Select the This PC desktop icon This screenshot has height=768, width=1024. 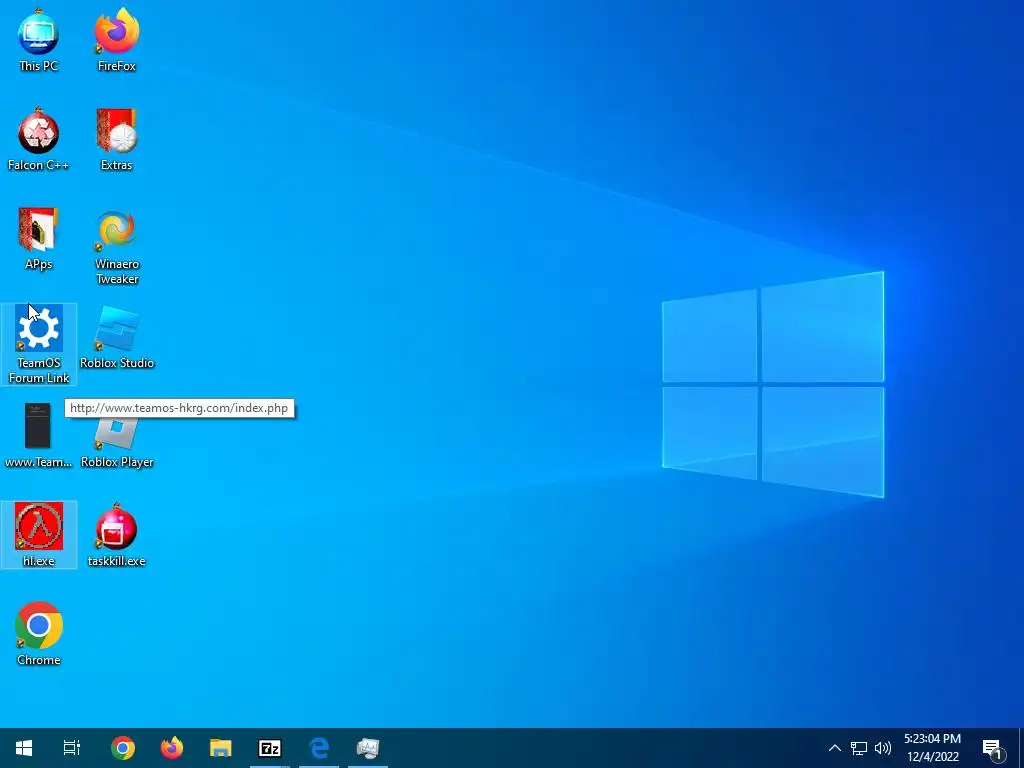tap(39, 41)
